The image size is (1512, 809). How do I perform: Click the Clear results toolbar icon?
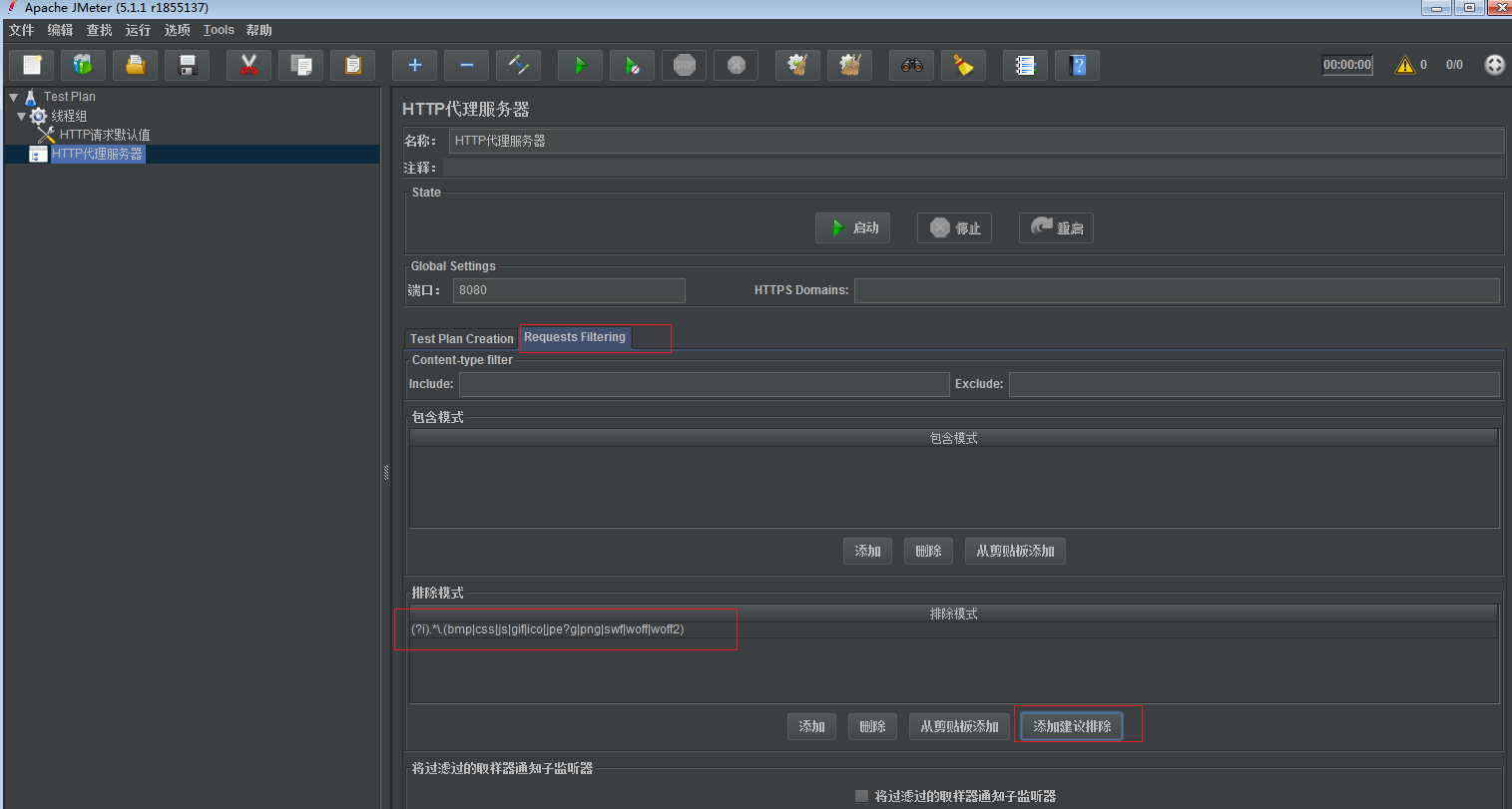798,65
